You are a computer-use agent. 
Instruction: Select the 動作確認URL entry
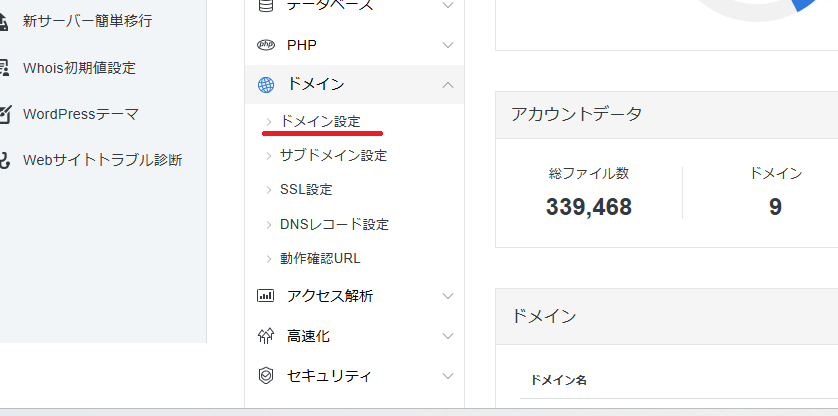(320, 258)
